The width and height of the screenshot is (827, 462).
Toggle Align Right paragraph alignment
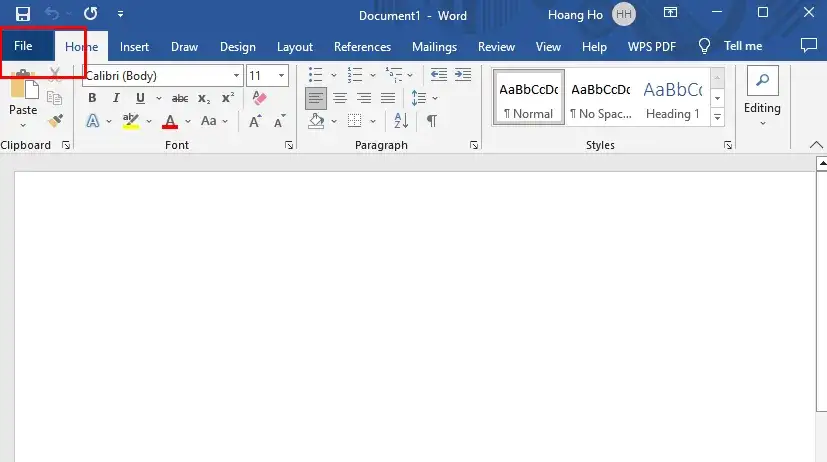click(364, 98)
